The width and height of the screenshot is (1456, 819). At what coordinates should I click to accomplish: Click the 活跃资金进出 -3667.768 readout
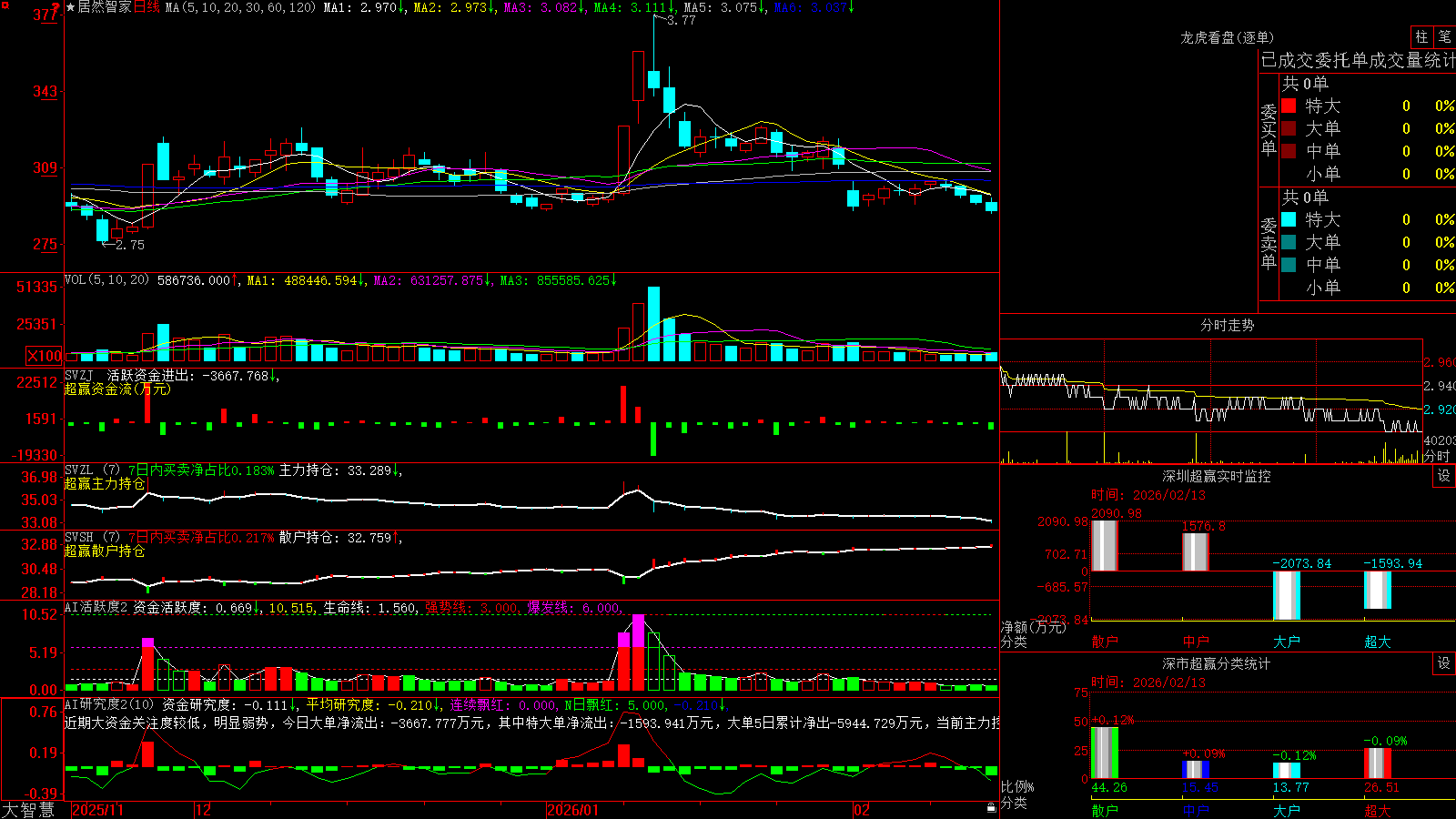pyautogui.click(x=188, y=375)
